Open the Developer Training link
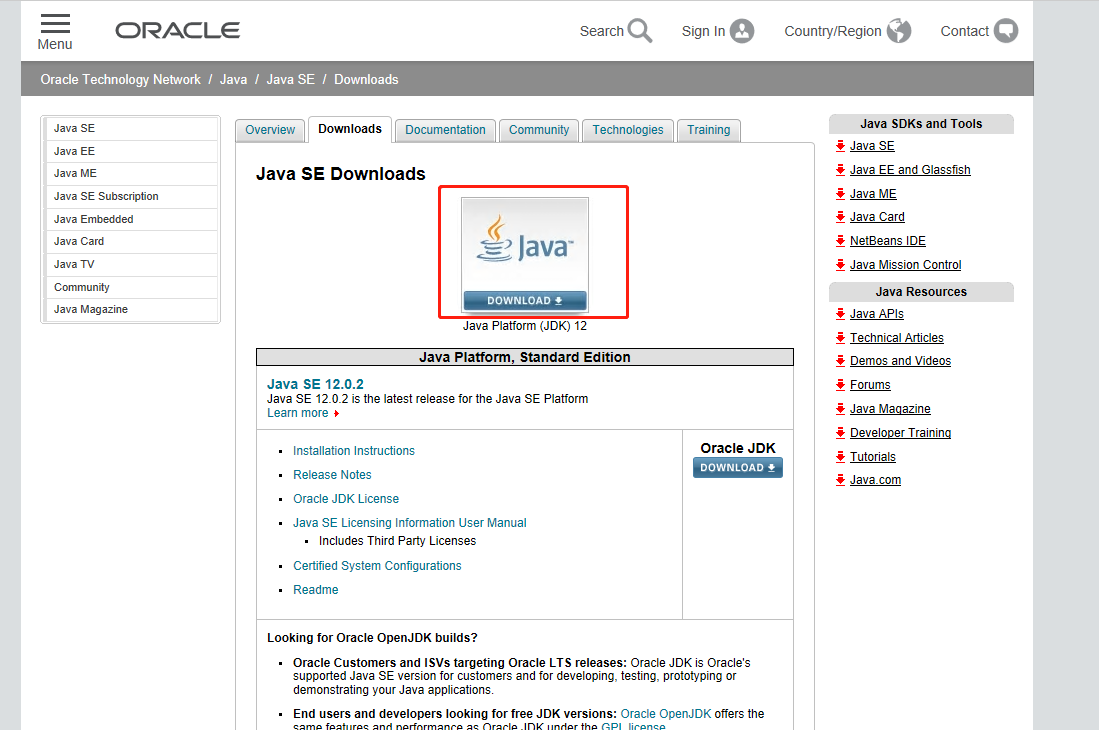This screenshot has height=730, width=1099. pyautogui.click(x=900, y=433)
